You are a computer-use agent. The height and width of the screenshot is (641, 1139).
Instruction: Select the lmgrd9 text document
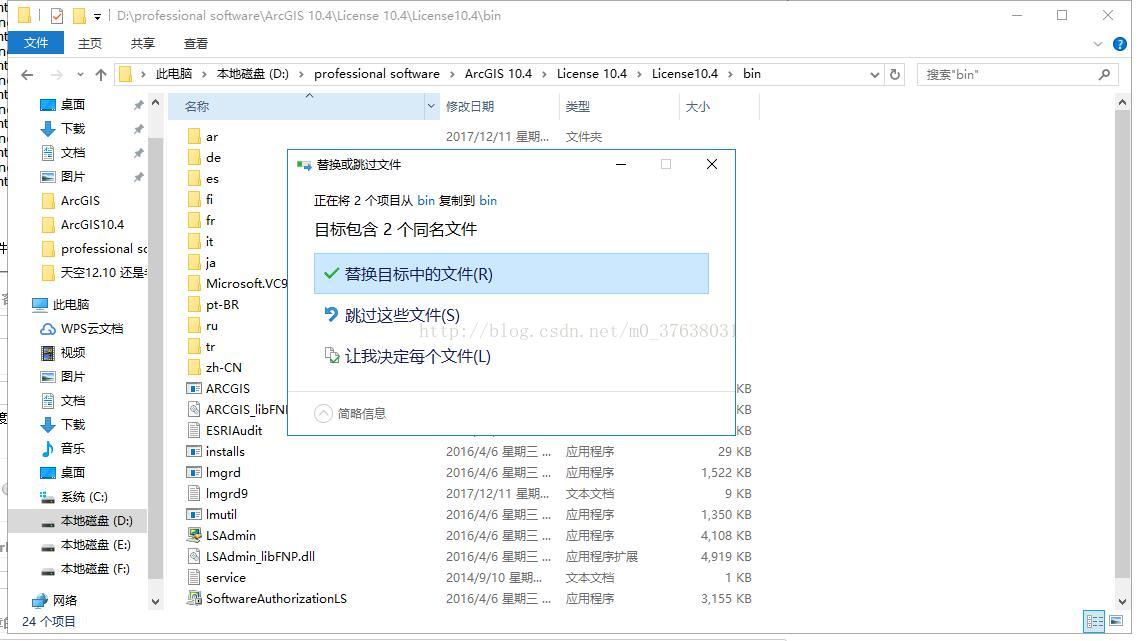coord(227,494)
